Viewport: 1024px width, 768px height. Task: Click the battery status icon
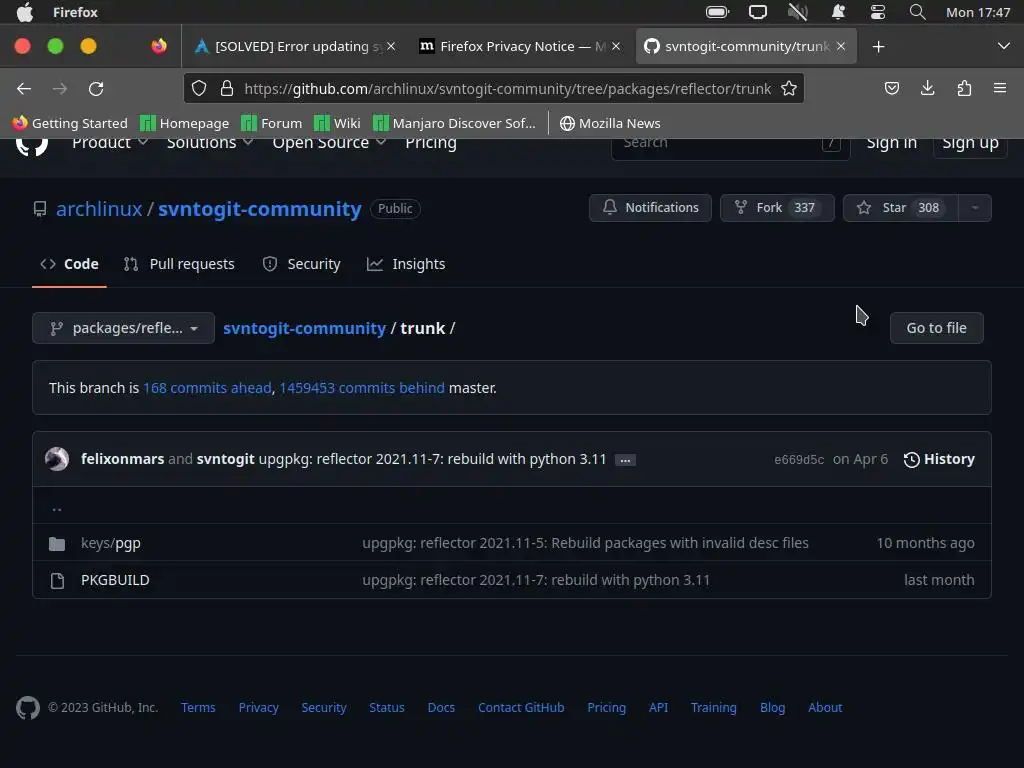click(x=717, y=12)
